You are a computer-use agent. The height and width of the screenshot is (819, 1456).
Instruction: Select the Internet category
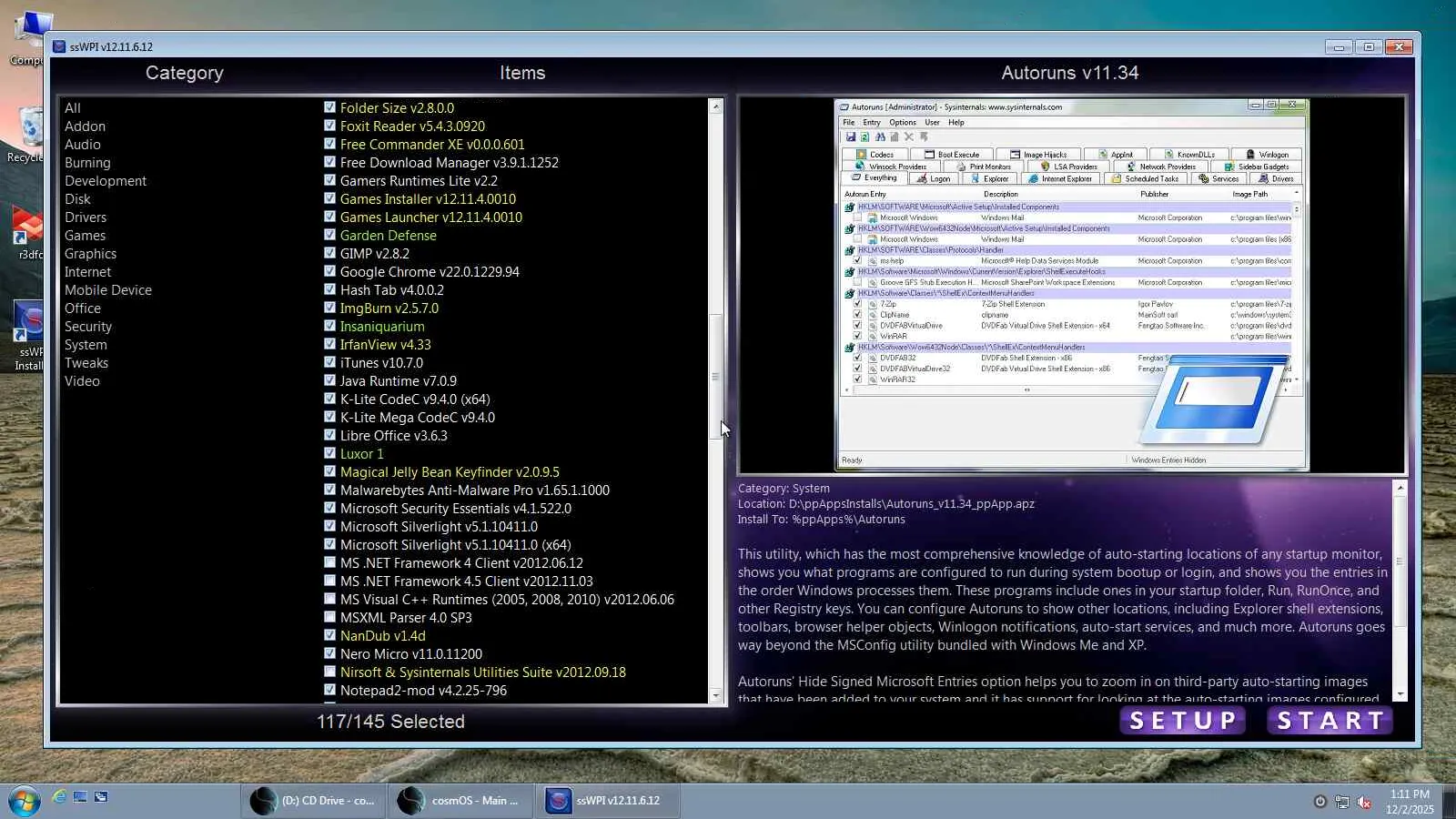(87, 271)
